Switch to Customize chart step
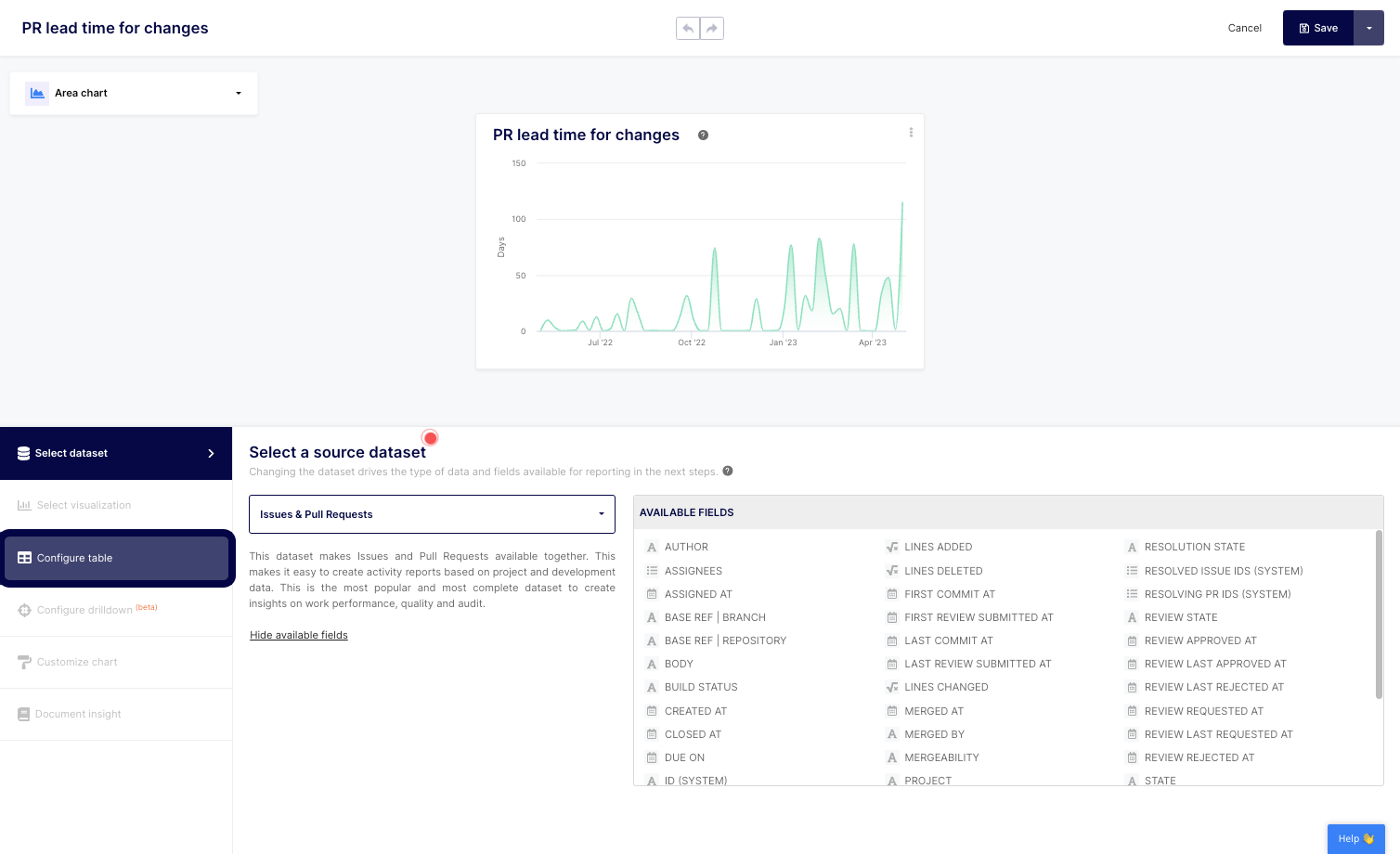This screenshot has width=1400, height=854. point(77,662)
